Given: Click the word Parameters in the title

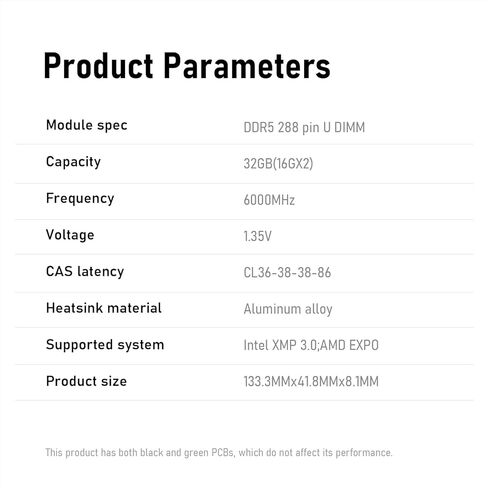Looking at the screenshot, I should pos(247,66).
